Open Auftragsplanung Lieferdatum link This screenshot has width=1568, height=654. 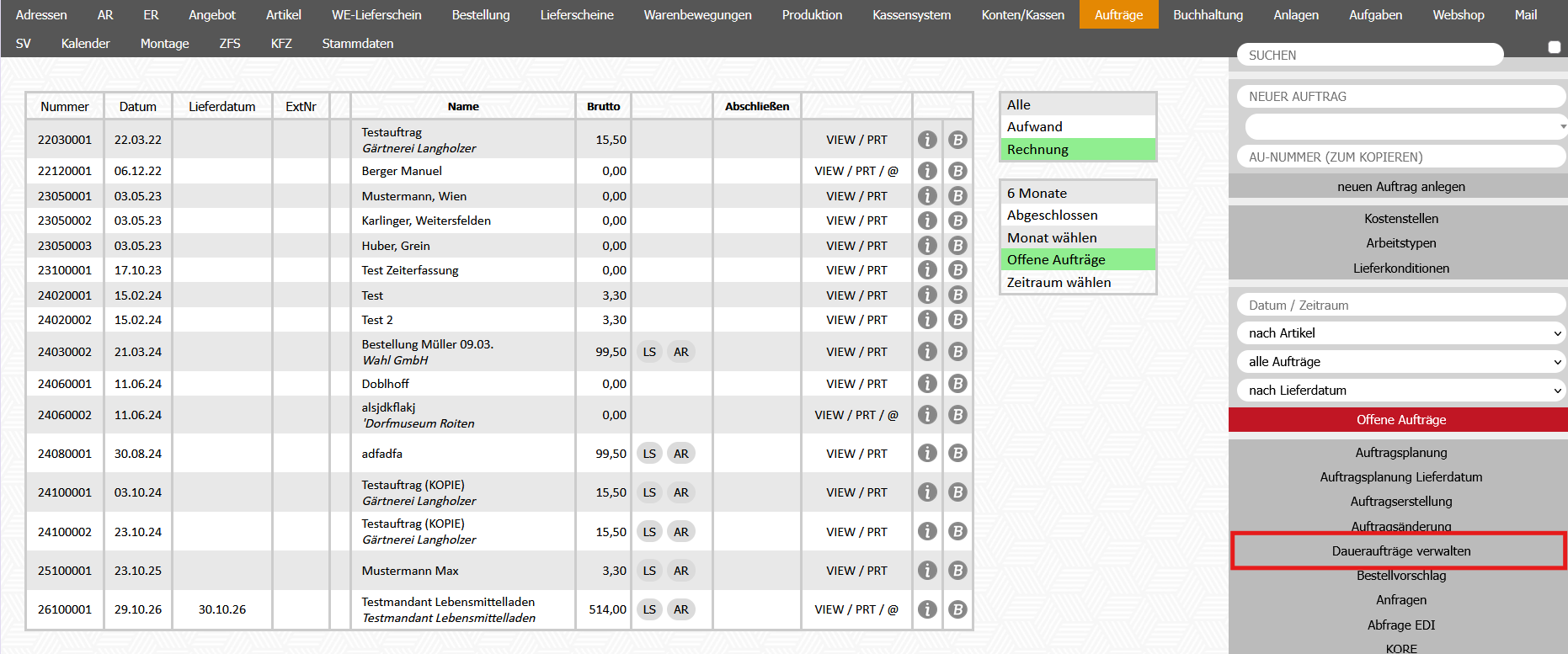[x=1400, y=477]
